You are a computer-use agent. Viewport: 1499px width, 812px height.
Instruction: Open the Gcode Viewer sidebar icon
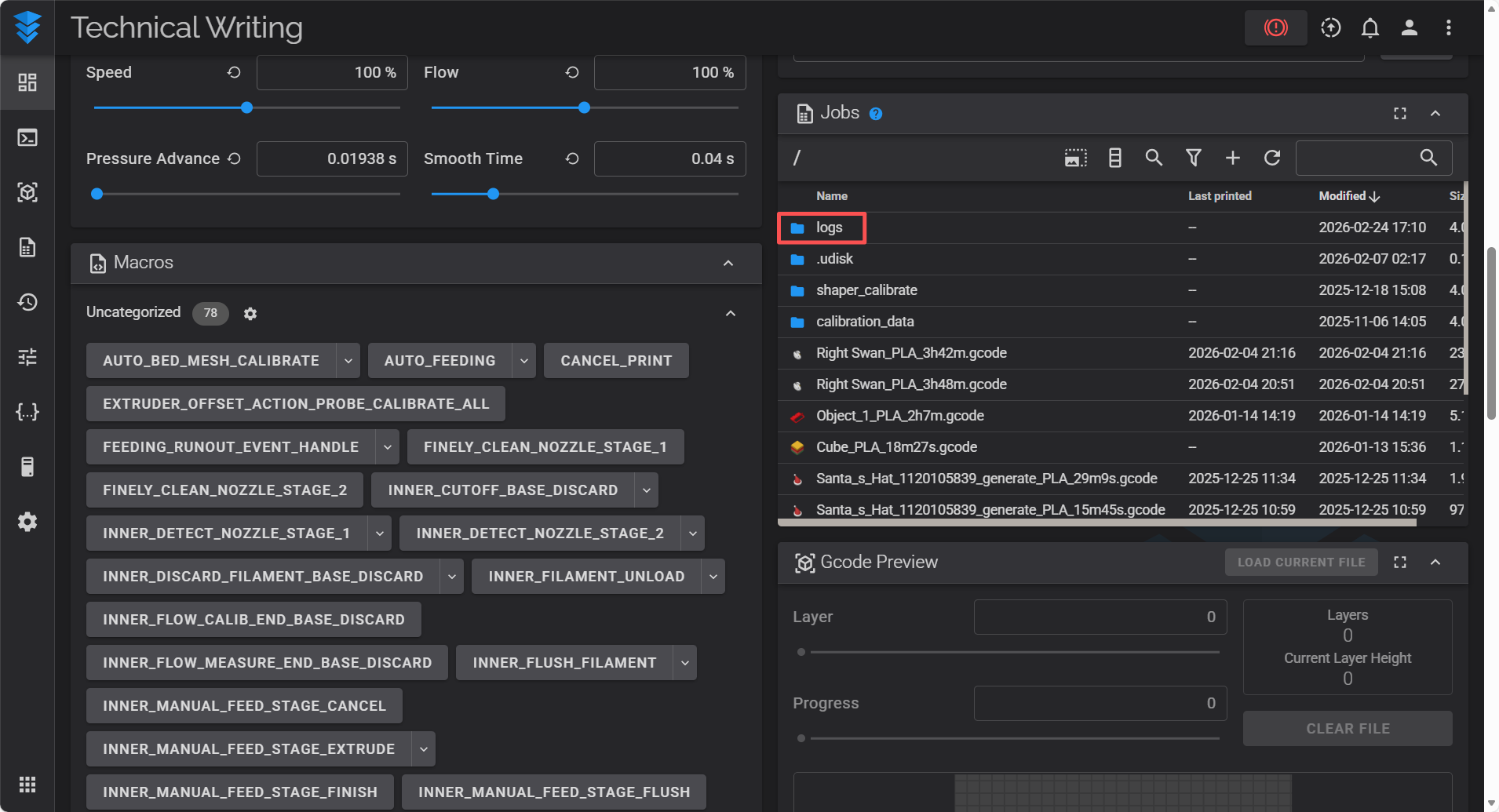click(27, 193)
